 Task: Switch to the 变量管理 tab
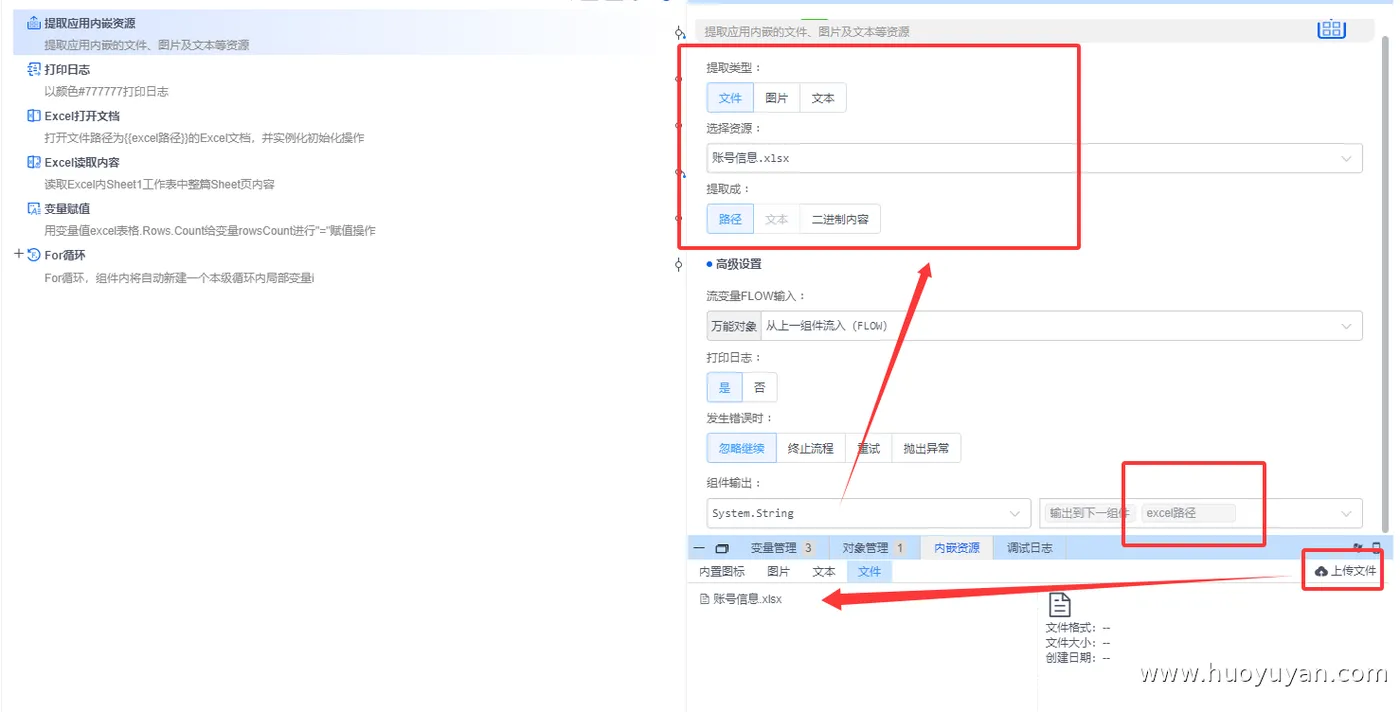coord(782,548)
